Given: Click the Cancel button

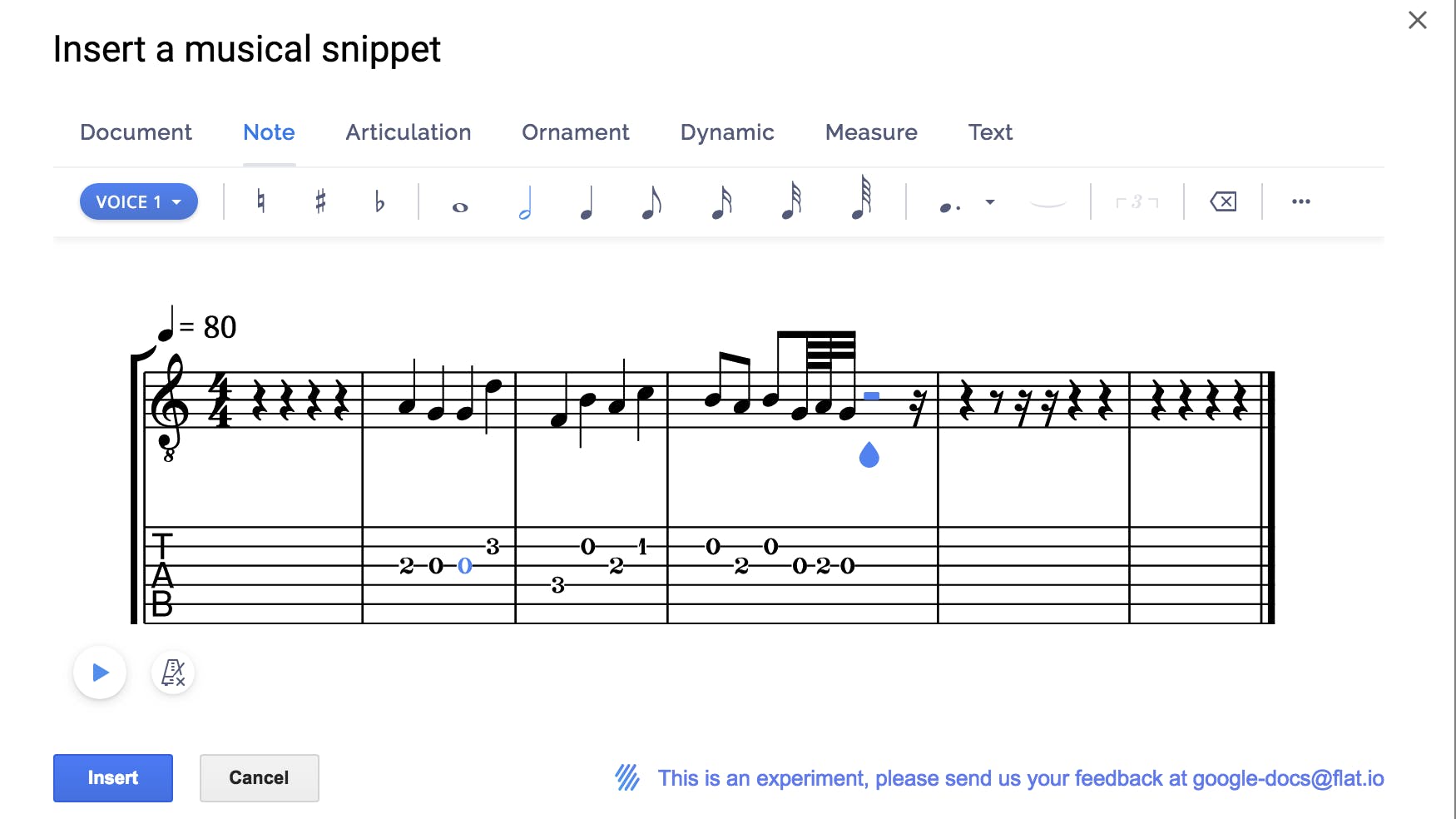Looking at the screenshot, I should pos(259,778).
